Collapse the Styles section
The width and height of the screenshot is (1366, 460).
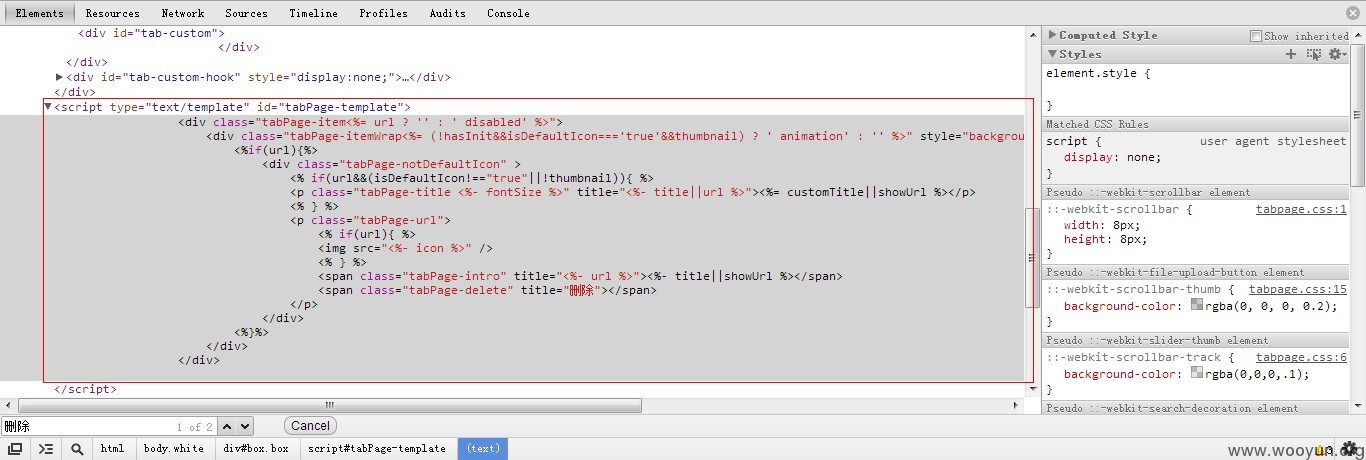coord(1051,54)
